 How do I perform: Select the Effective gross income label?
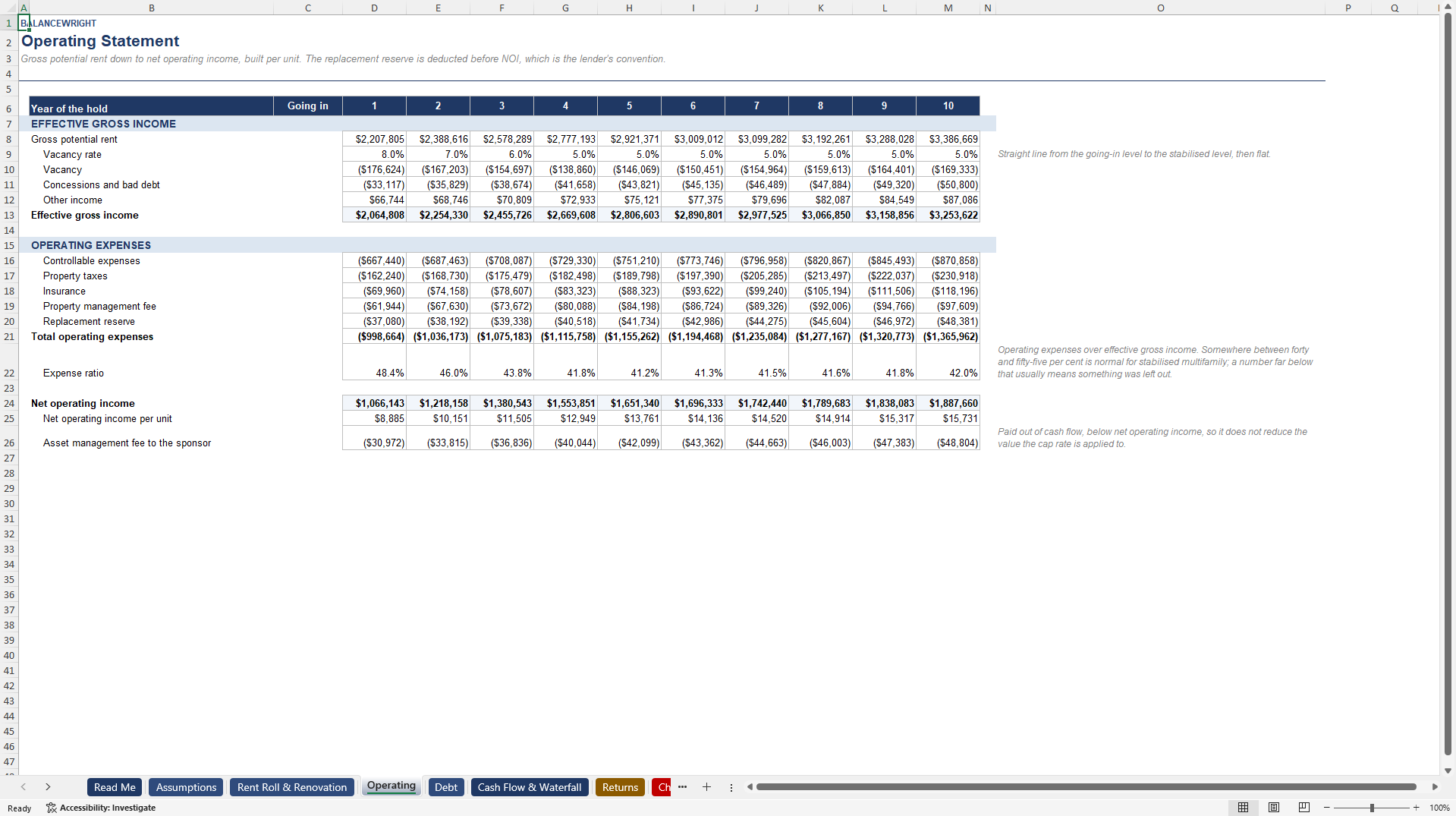[x=85, y=215]
